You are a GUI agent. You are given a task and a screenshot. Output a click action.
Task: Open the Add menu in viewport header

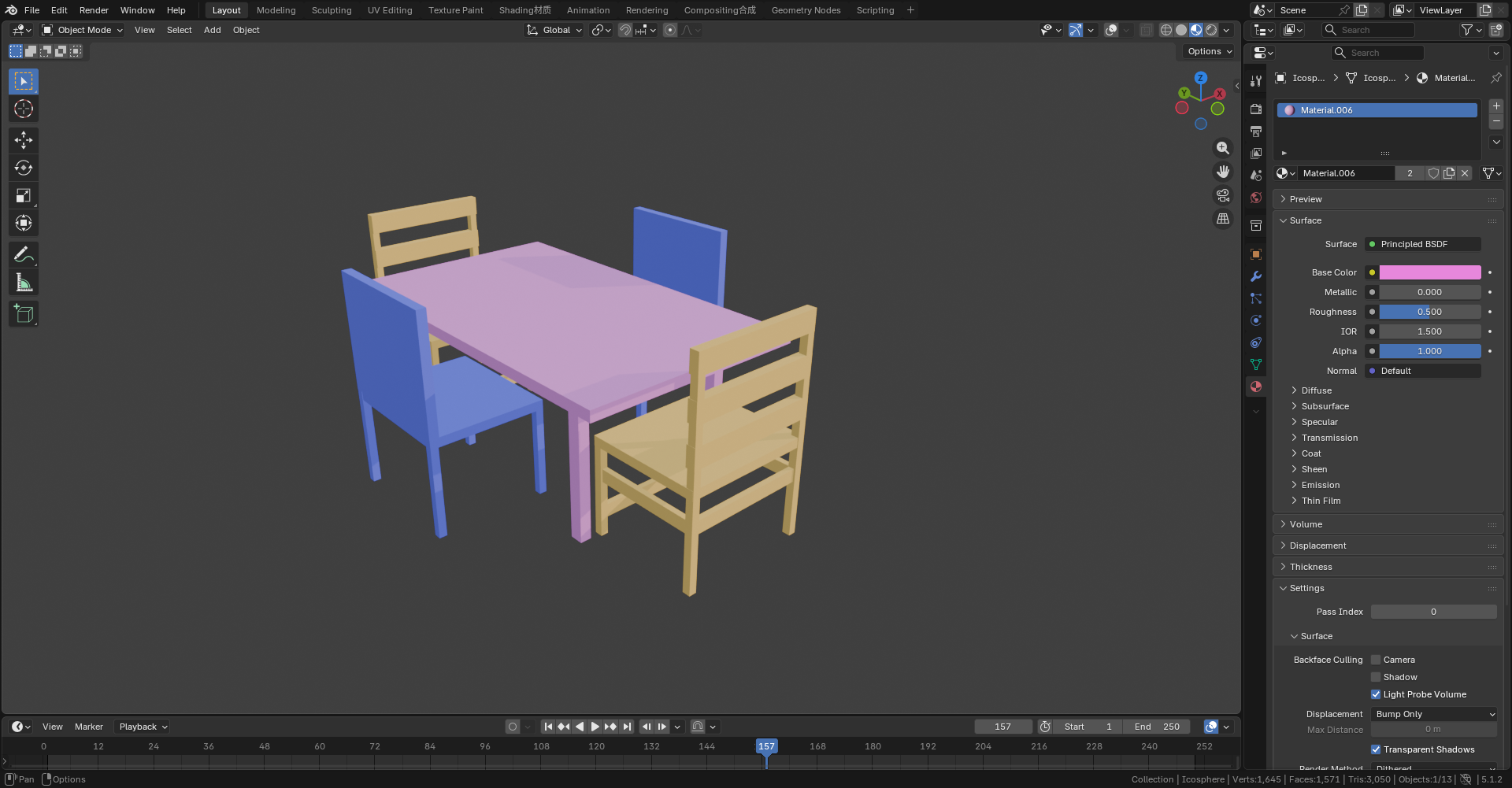[212, 30]
